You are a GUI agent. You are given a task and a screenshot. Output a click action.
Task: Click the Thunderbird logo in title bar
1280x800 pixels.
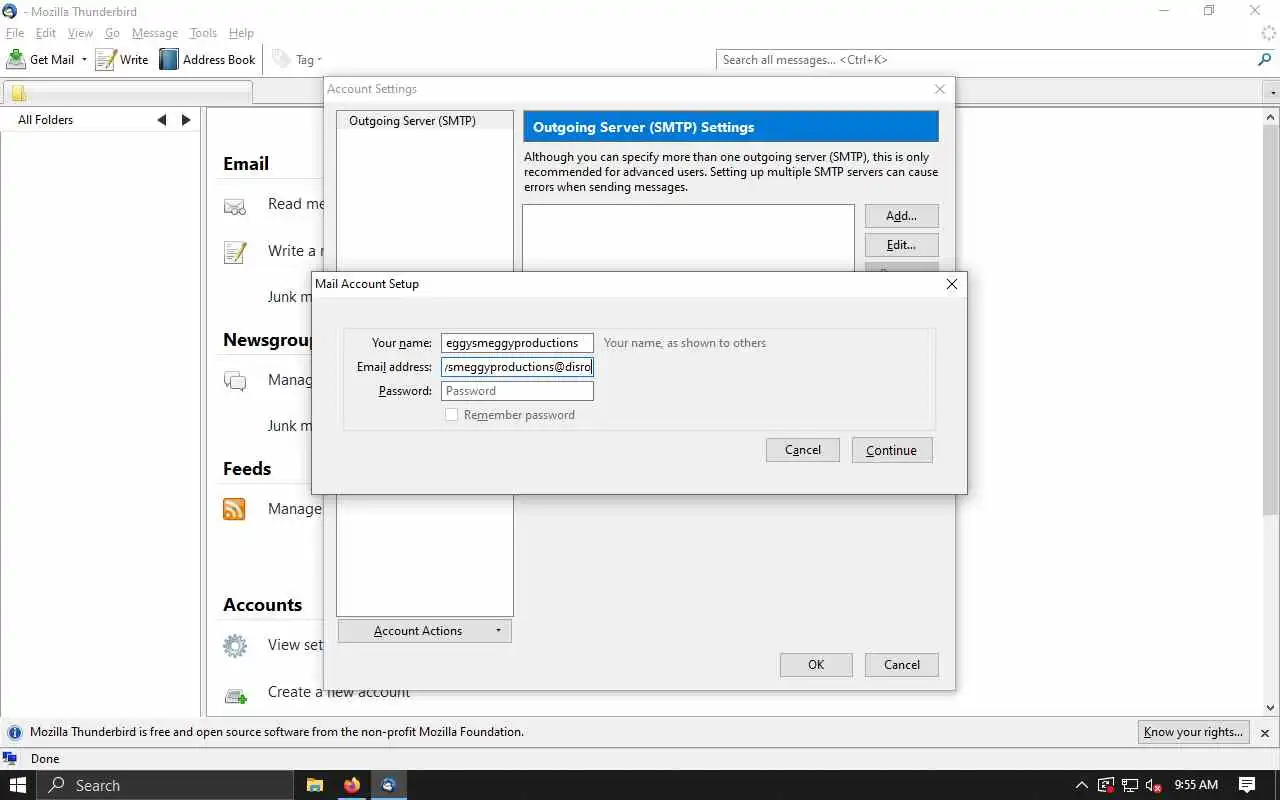(10, 11)
